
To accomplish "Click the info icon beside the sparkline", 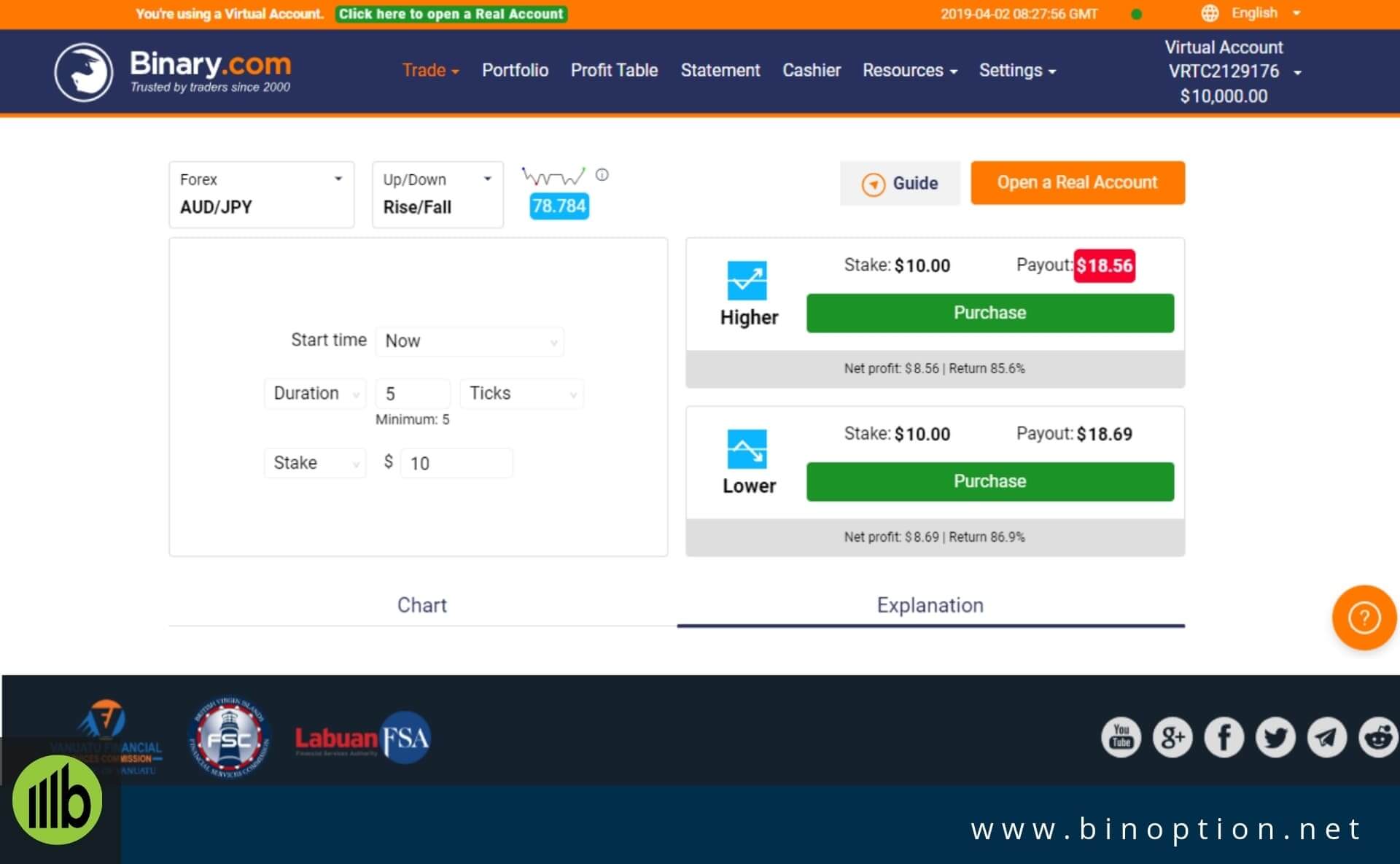I will 602,175.
